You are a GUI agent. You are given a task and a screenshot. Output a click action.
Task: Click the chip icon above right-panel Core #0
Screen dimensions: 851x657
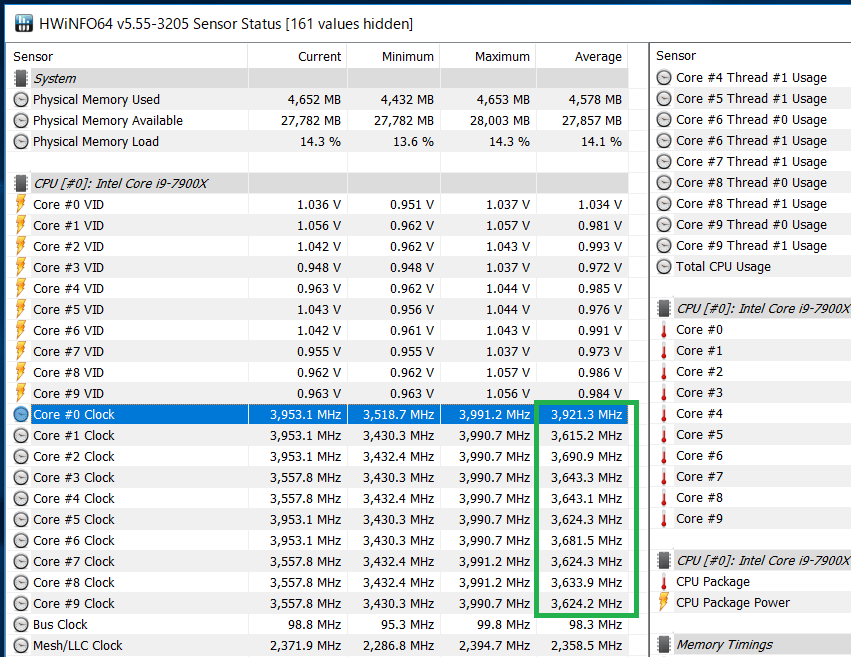(x=664, y=308)
